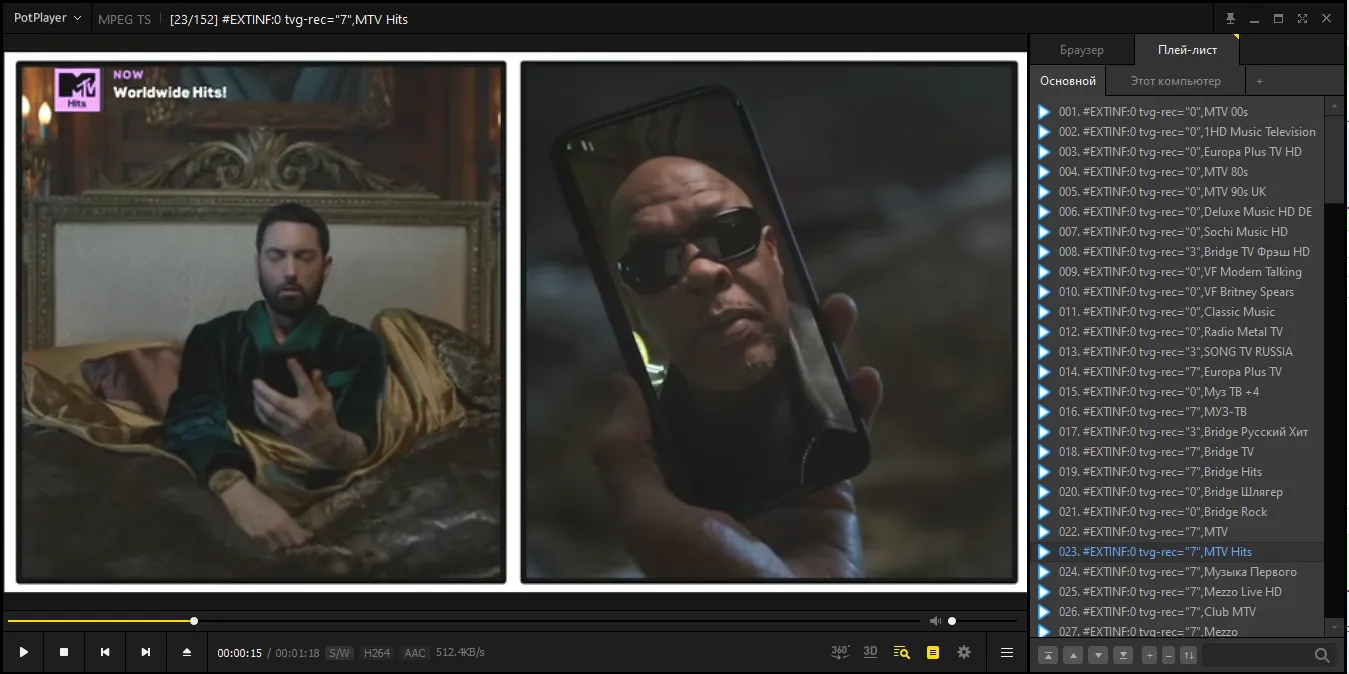The height and width of the screenshot is (674, 1349).
Task: Switch to the Браузер tab
Action: pyautogui.click(x=1081, y=50)
